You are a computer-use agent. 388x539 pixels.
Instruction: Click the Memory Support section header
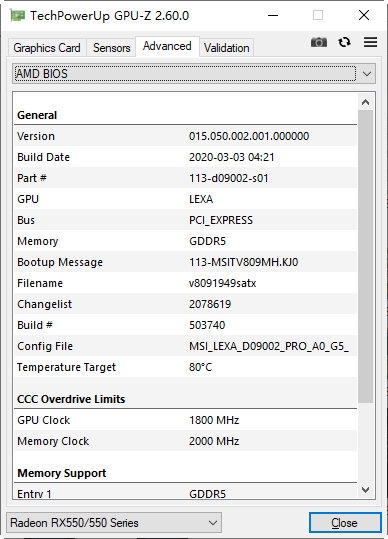click(x=62, y=473)
